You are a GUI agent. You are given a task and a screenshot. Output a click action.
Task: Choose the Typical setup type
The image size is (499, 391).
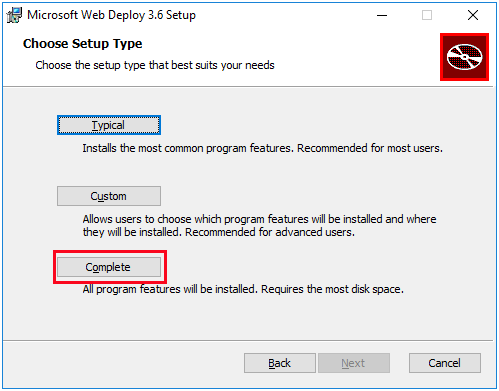click(x=109, y=125)
